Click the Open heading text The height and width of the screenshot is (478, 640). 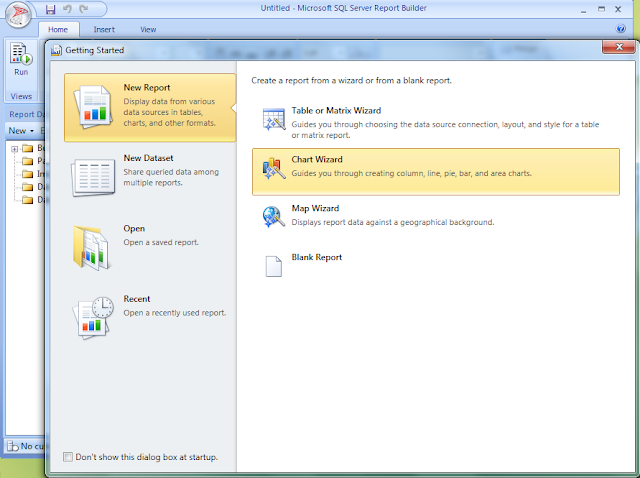[x=134, y=229]
